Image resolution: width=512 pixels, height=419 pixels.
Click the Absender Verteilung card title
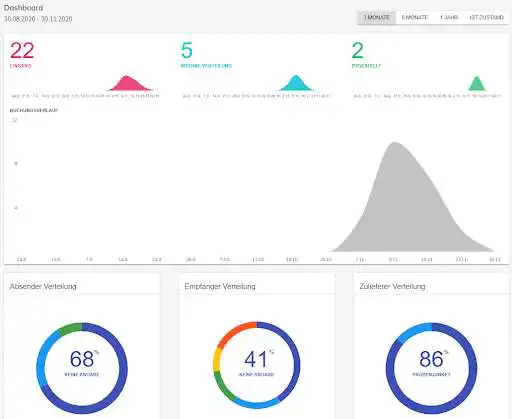(43, 286)
